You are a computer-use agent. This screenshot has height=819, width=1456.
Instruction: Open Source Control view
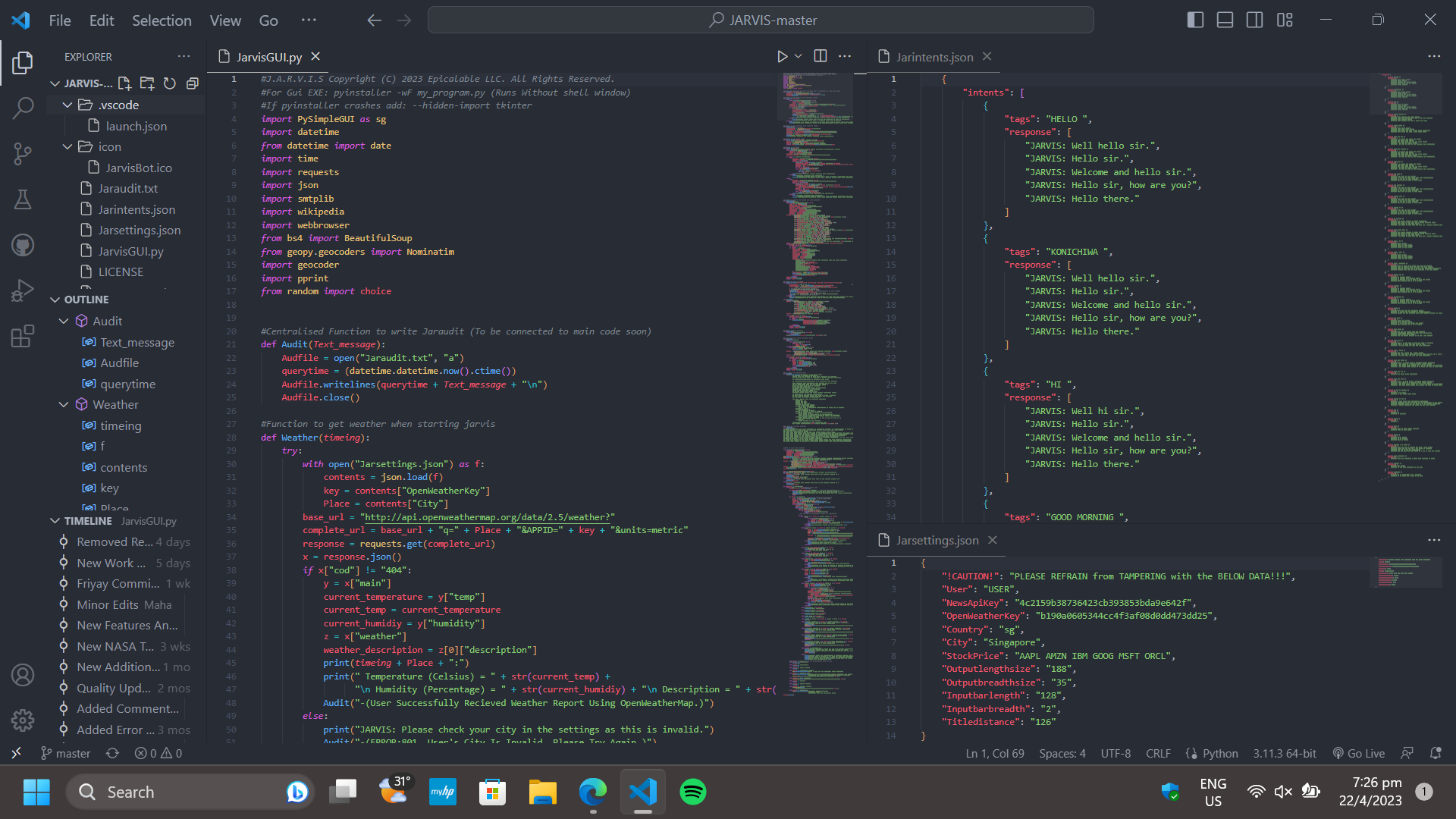[x=23, y=154]
